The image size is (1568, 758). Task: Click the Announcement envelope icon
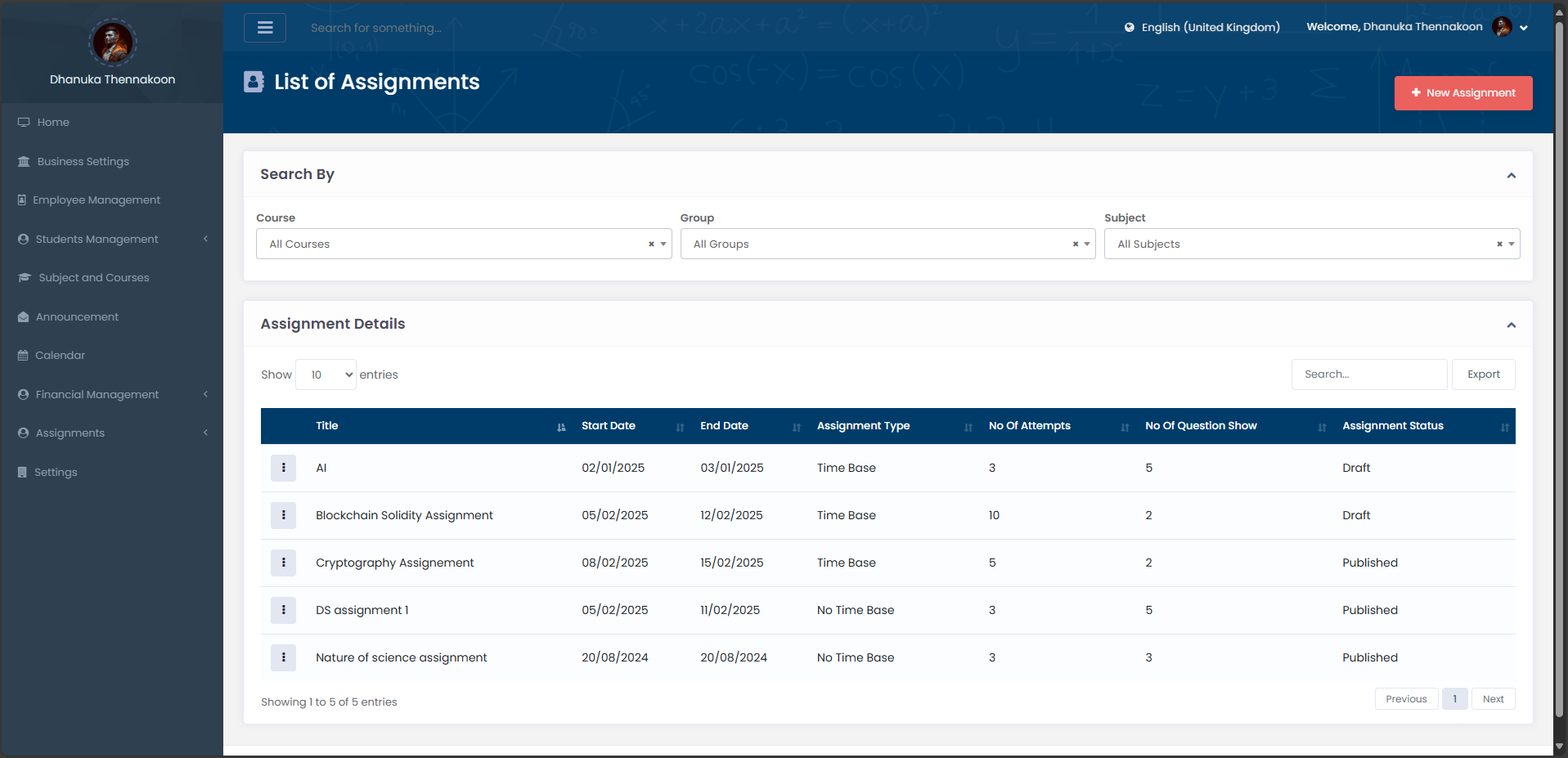23,317
